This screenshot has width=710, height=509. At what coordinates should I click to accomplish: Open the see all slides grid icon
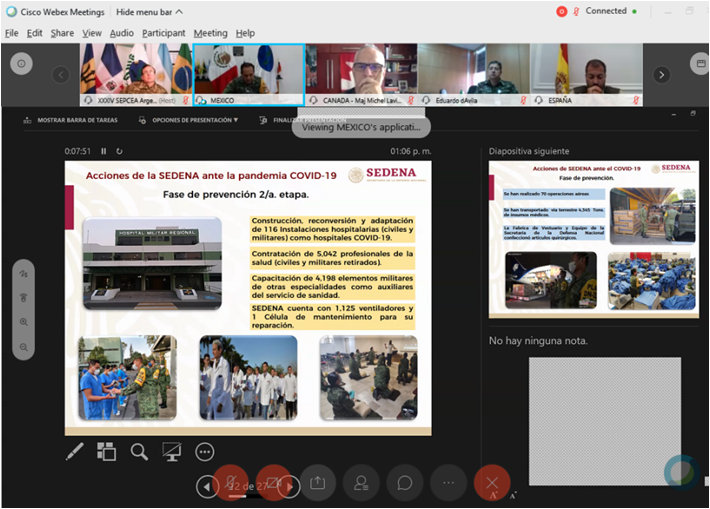(106, 452)
